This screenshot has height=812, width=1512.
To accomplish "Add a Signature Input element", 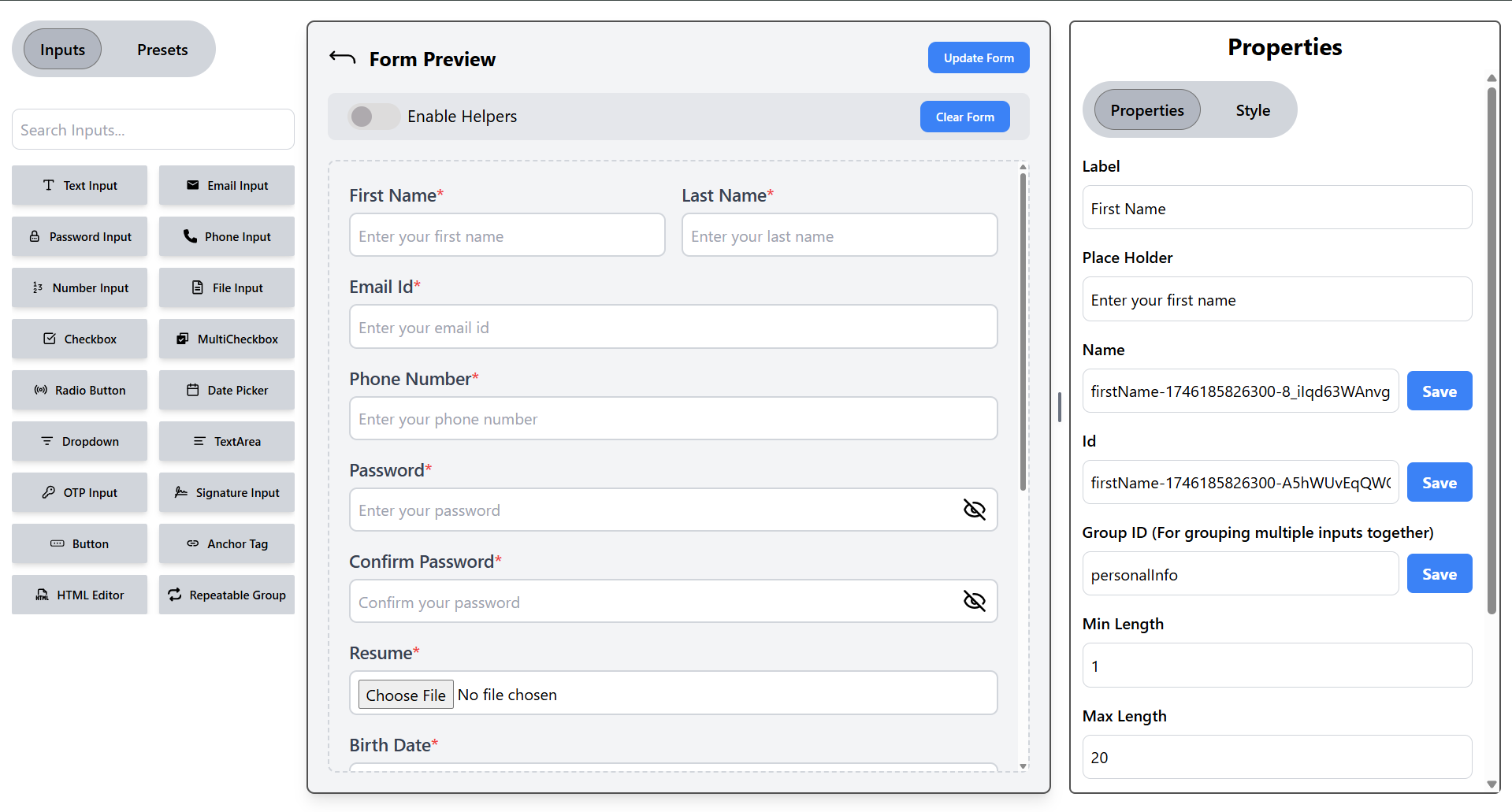I will click(x=227, y=492).
